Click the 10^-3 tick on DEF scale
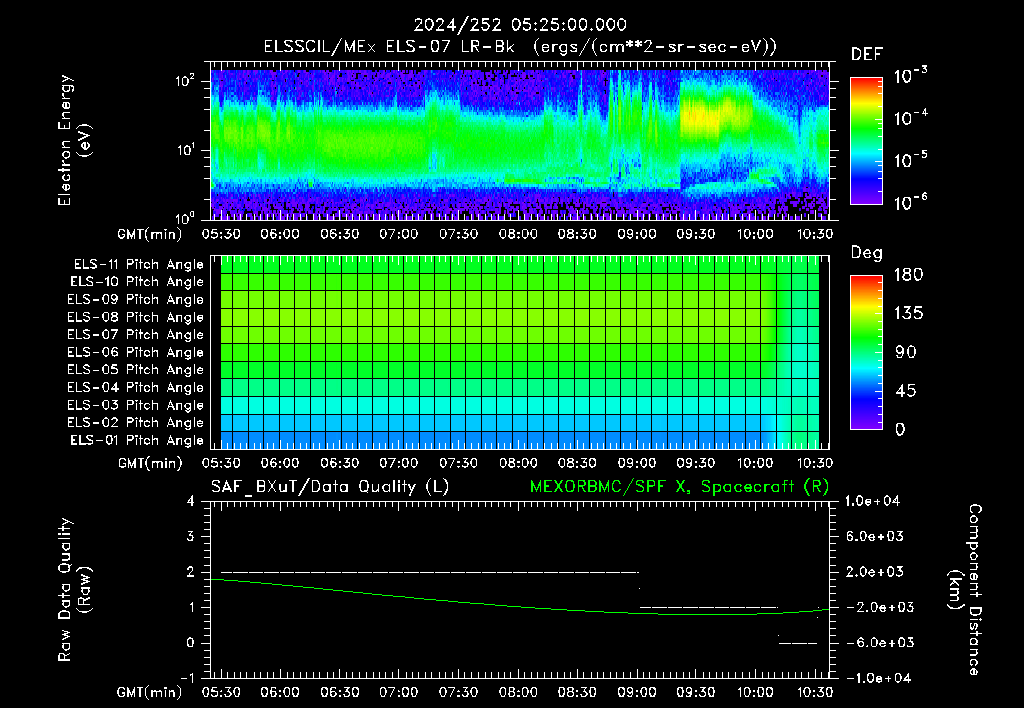This screenshot has height=708, width=1024. 910,76
